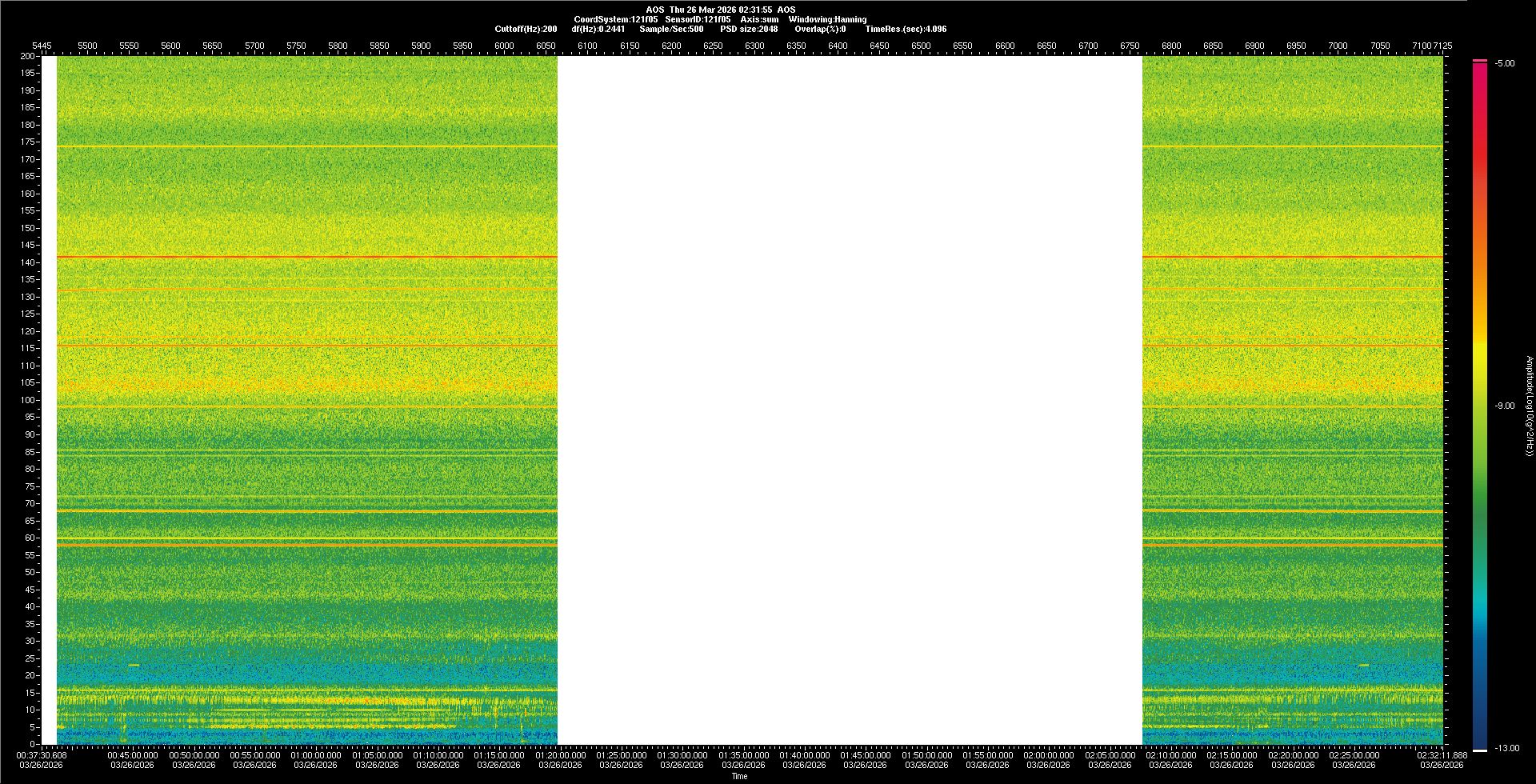1536x784 pixels.
Task: Click the white data gap region
Action: coord(850,400)
